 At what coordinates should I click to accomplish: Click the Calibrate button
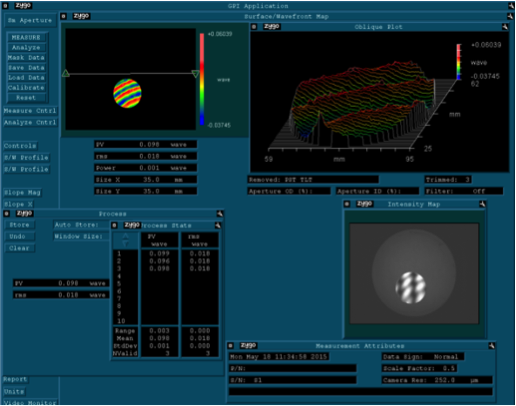pyautogui.click(x=27, y=88)
